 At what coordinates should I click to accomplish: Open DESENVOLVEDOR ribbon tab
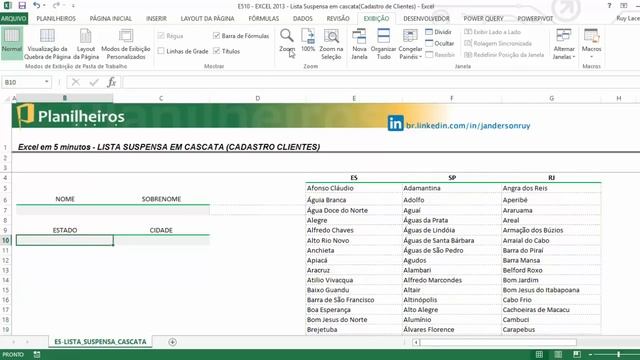426,19
